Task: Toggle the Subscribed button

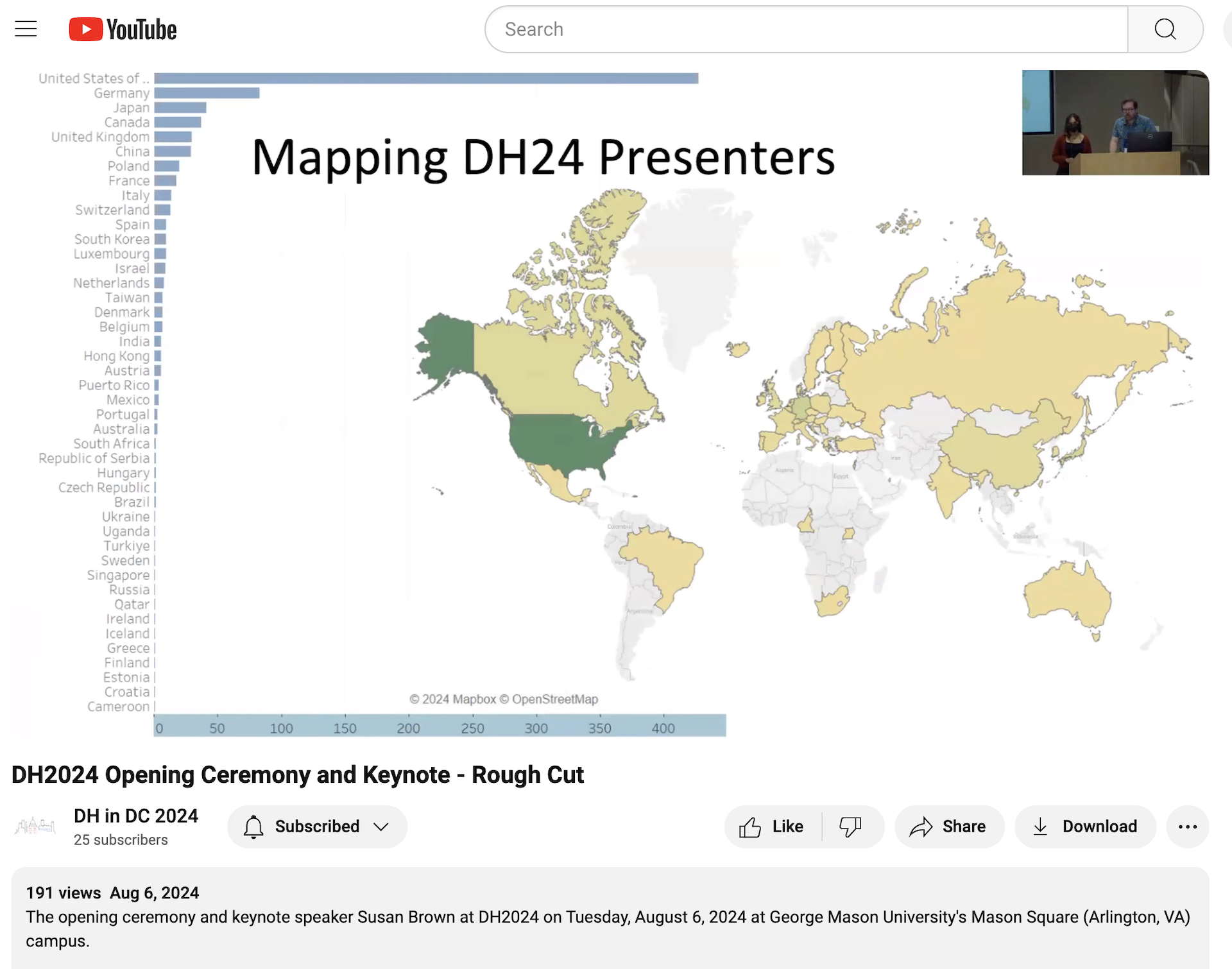Action: click(x=317, y=827)
